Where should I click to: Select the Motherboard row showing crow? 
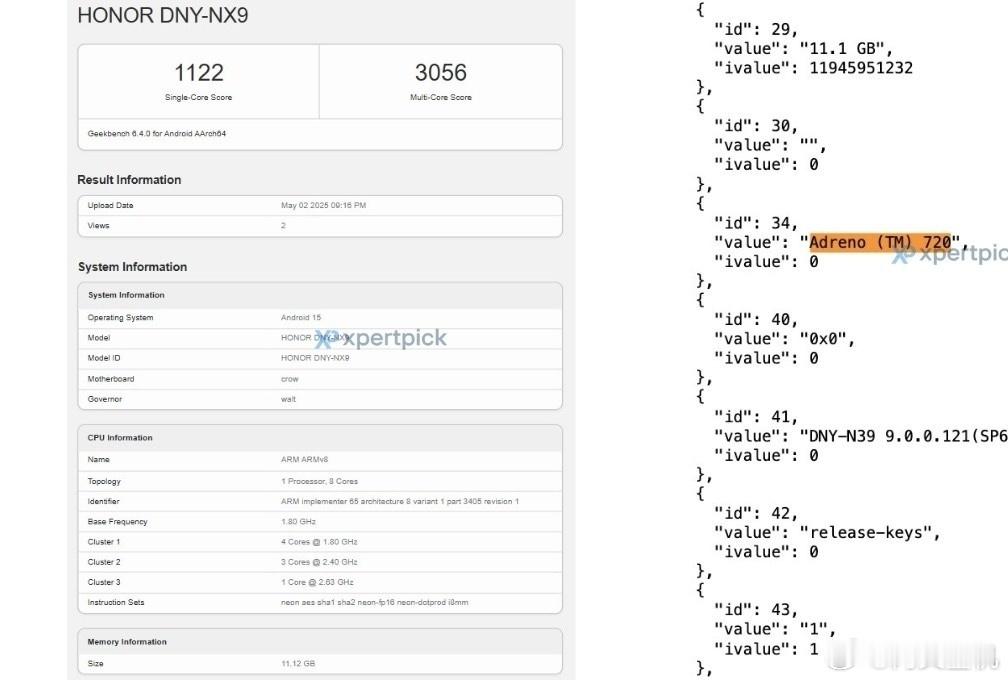(x=320, y=379)
